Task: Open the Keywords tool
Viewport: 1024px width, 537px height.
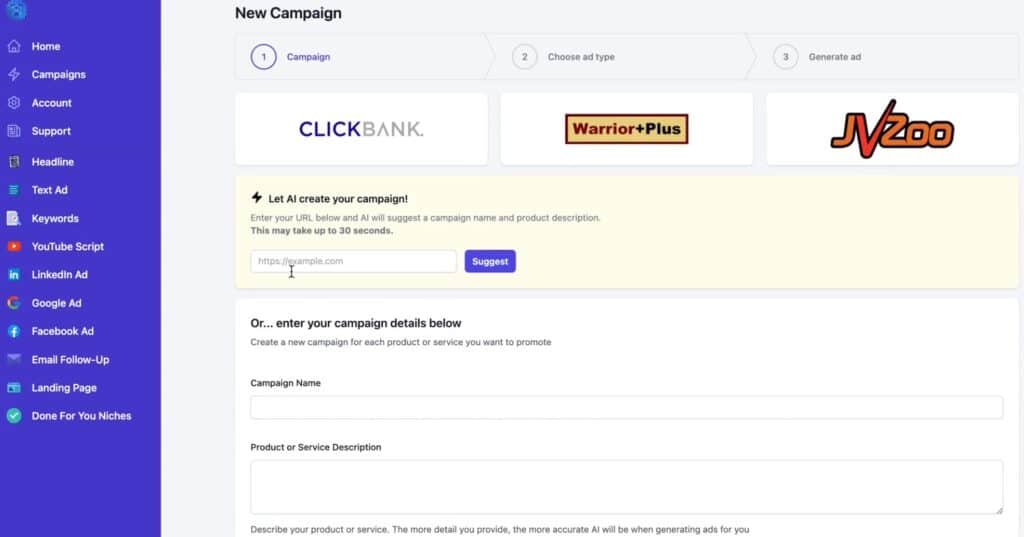Action: [x=55, y=218]
